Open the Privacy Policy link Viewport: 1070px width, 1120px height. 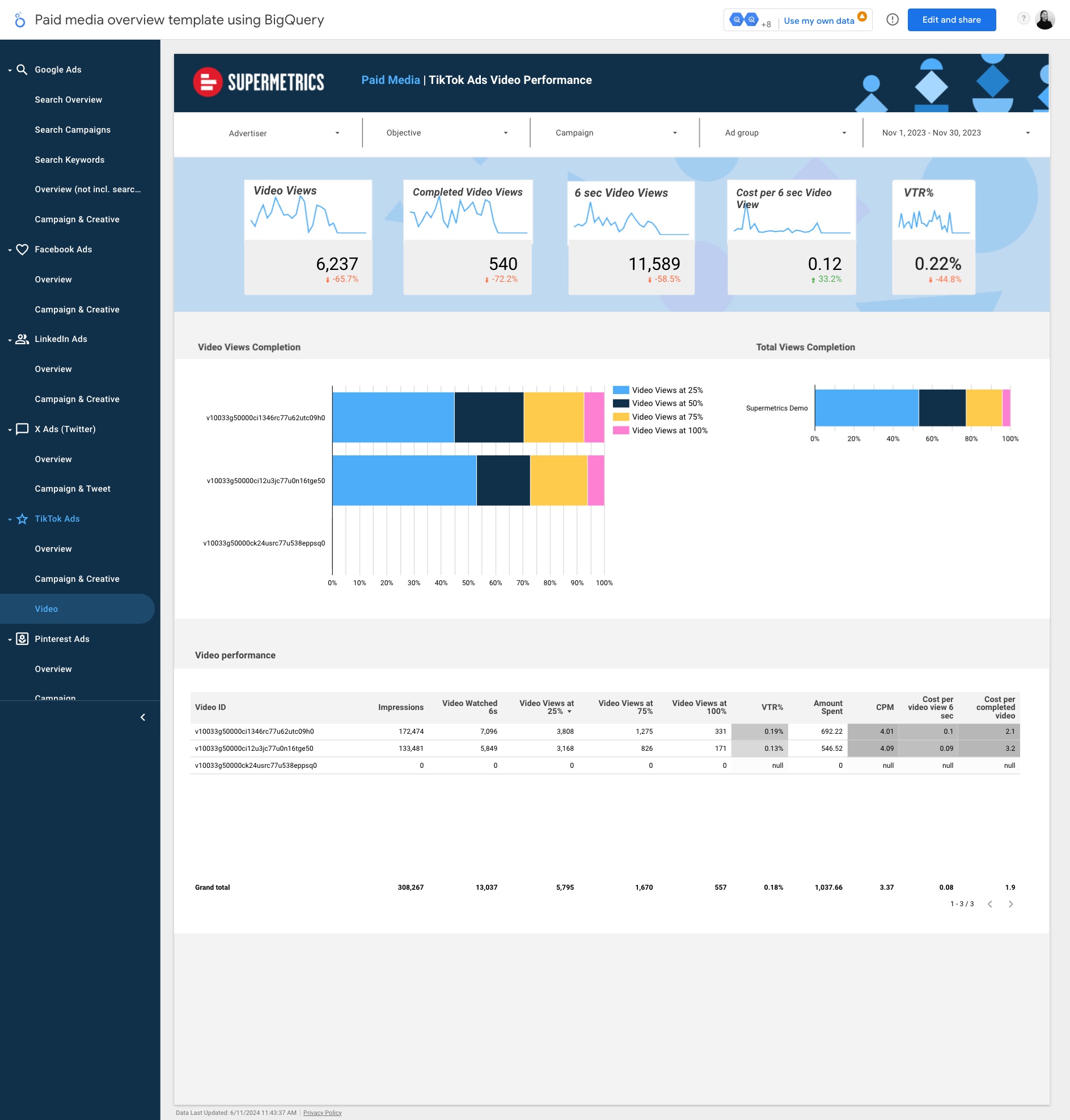click(322, 1113)
